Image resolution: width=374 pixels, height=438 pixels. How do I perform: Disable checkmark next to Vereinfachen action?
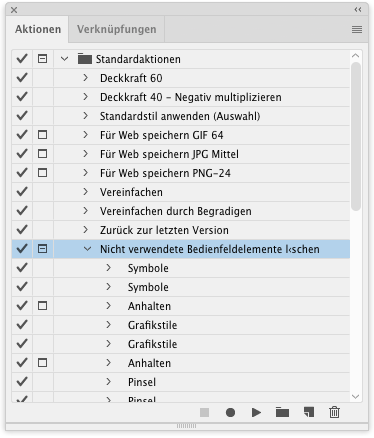coord(22,192)
